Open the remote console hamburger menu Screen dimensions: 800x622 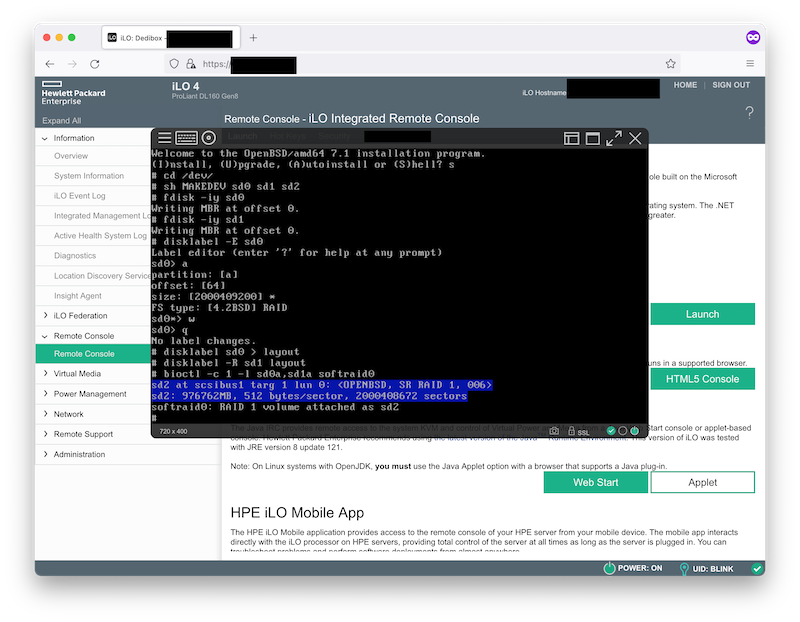(x=164, y=138)
